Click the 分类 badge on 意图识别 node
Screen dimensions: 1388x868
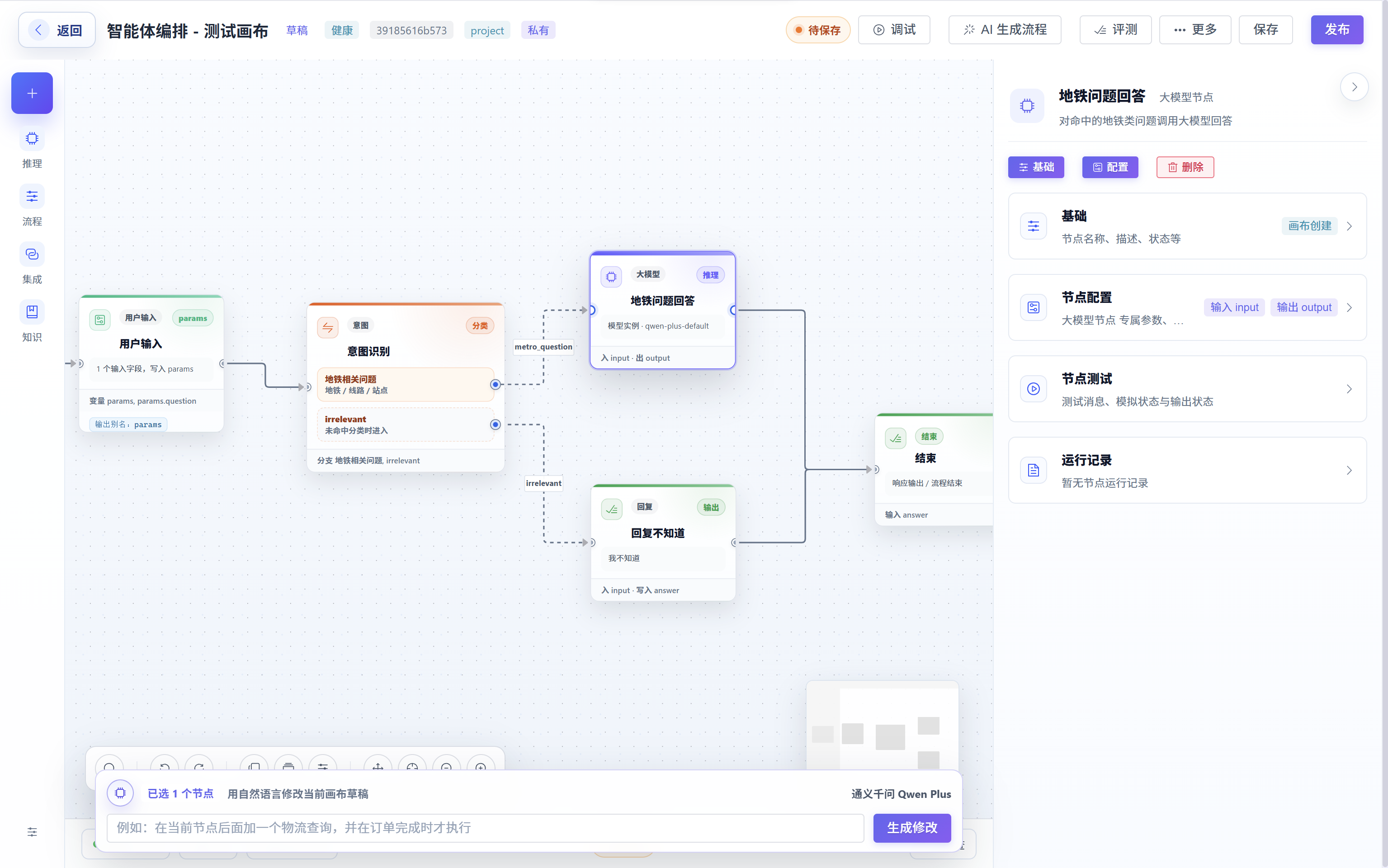click(x=480, y=325)
